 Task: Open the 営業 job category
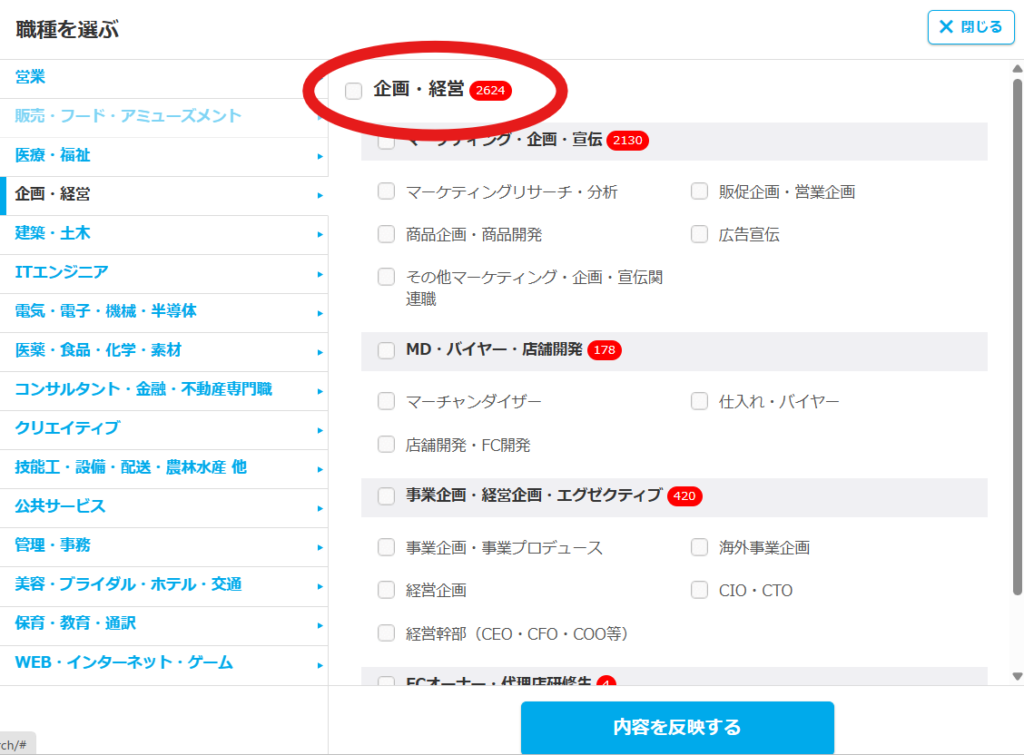[x=30, y=77]
